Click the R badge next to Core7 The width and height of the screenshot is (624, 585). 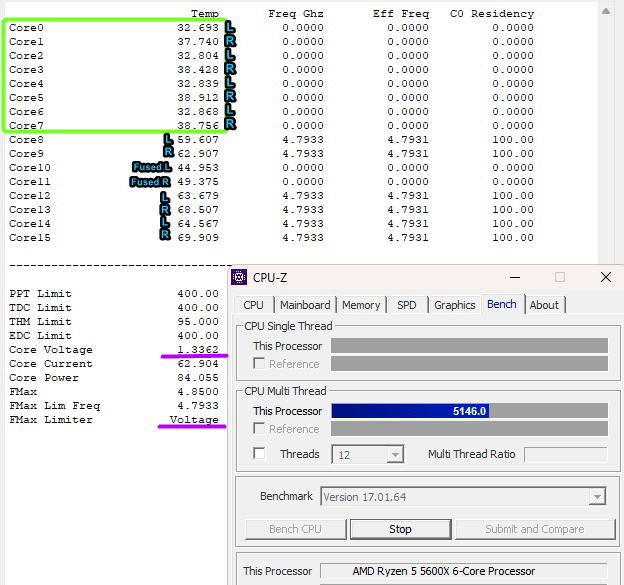[230, 124]
